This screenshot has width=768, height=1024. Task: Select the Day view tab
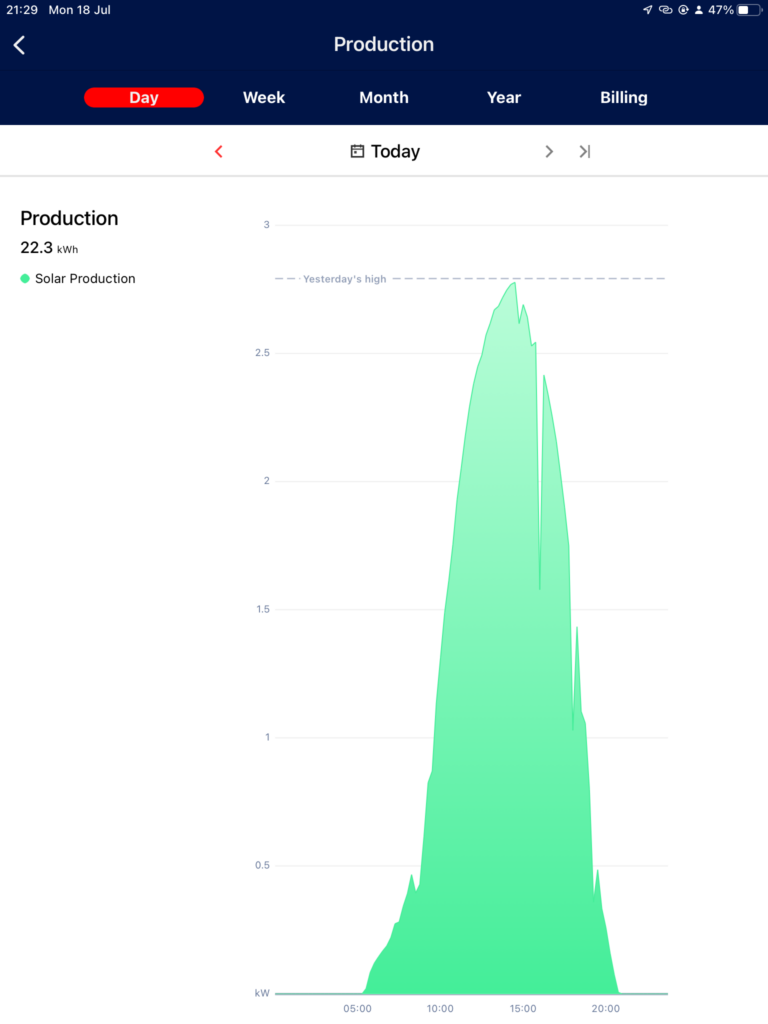144,98
